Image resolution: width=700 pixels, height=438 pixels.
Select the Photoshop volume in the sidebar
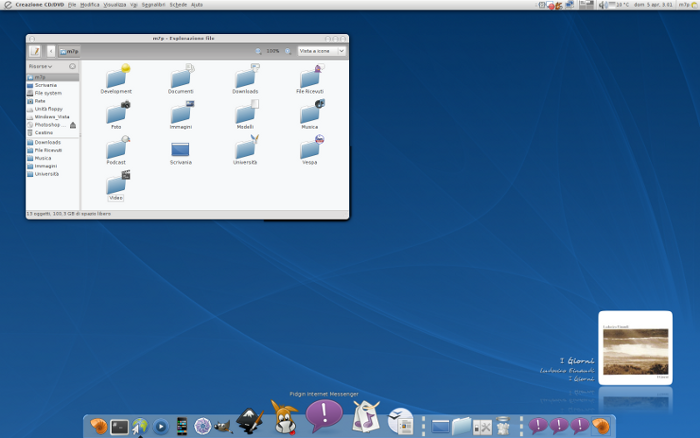[x=47, y=125]
